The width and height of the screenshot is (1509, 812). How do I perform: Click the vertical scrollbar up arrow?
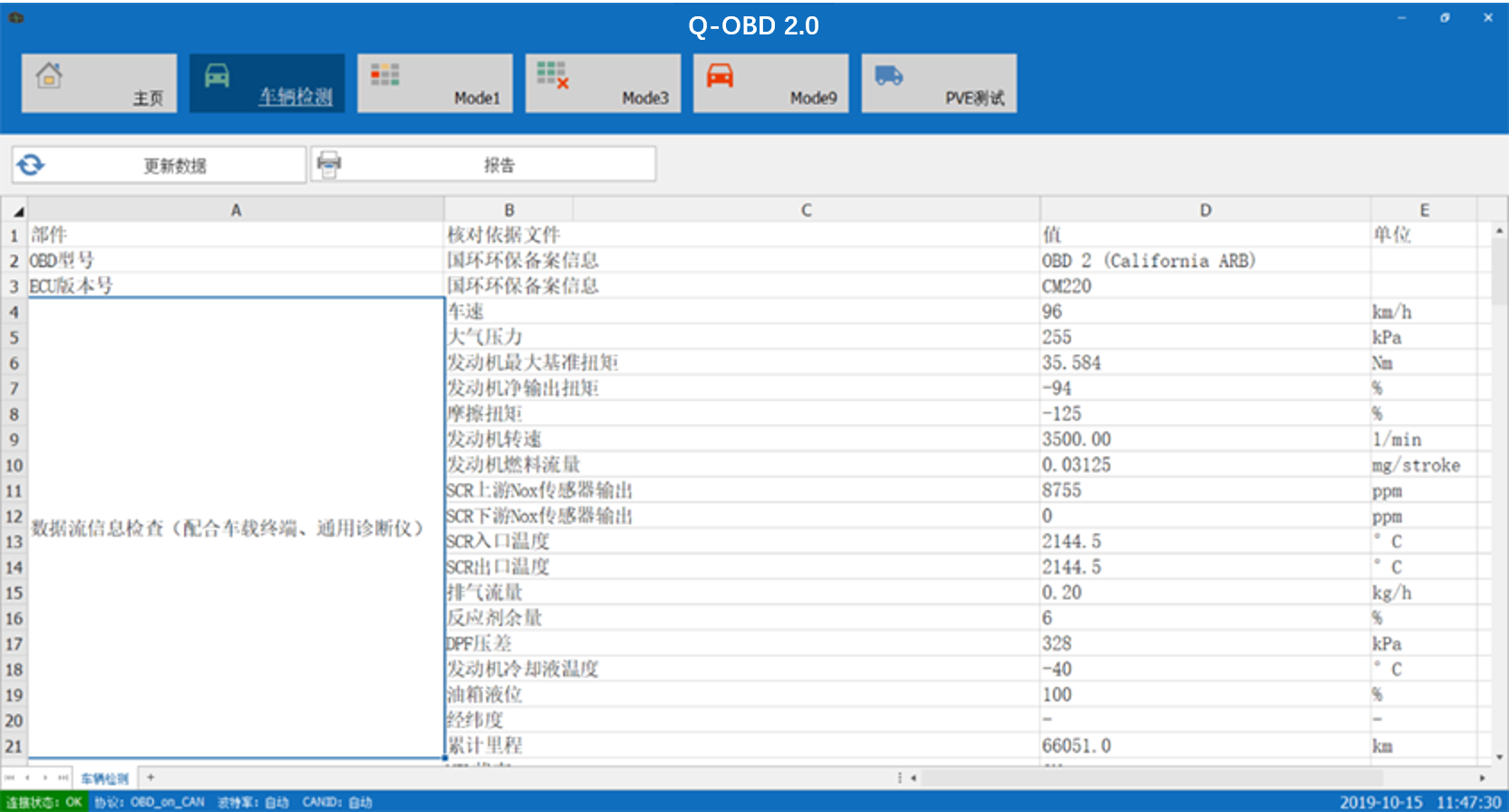pyautogui.click(x=1499, y=231)
